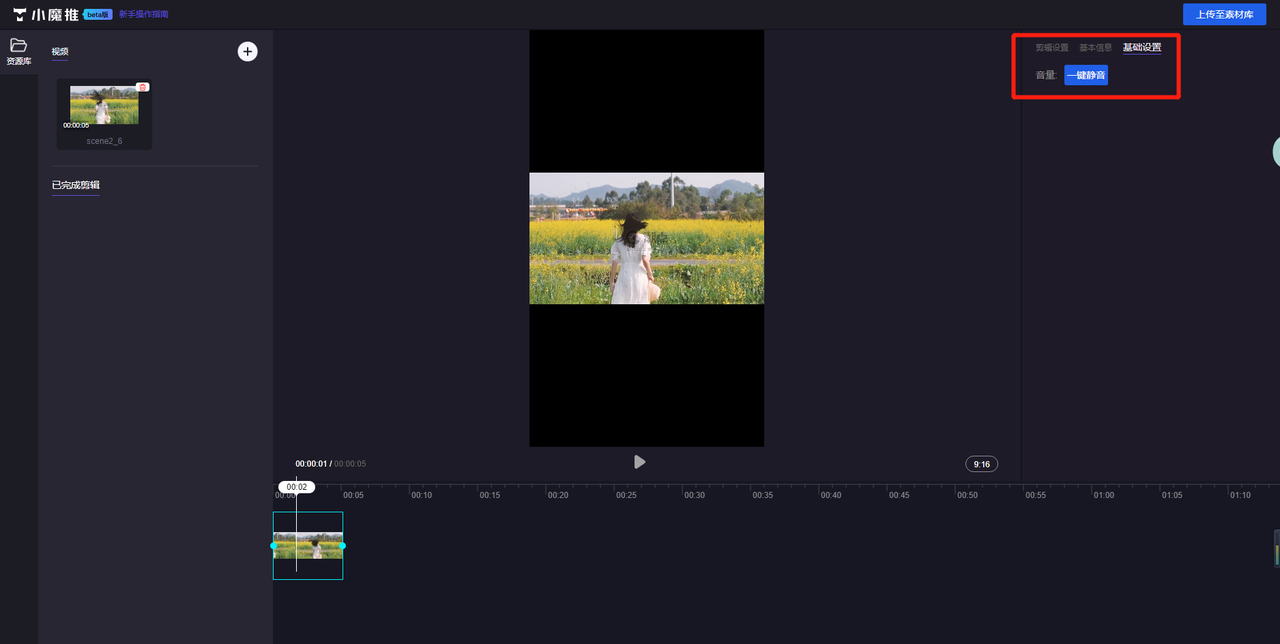Click 上传至素材库 upload button
The width and height of the screenshot is (1280, 644).
(x=1224, y=15)
